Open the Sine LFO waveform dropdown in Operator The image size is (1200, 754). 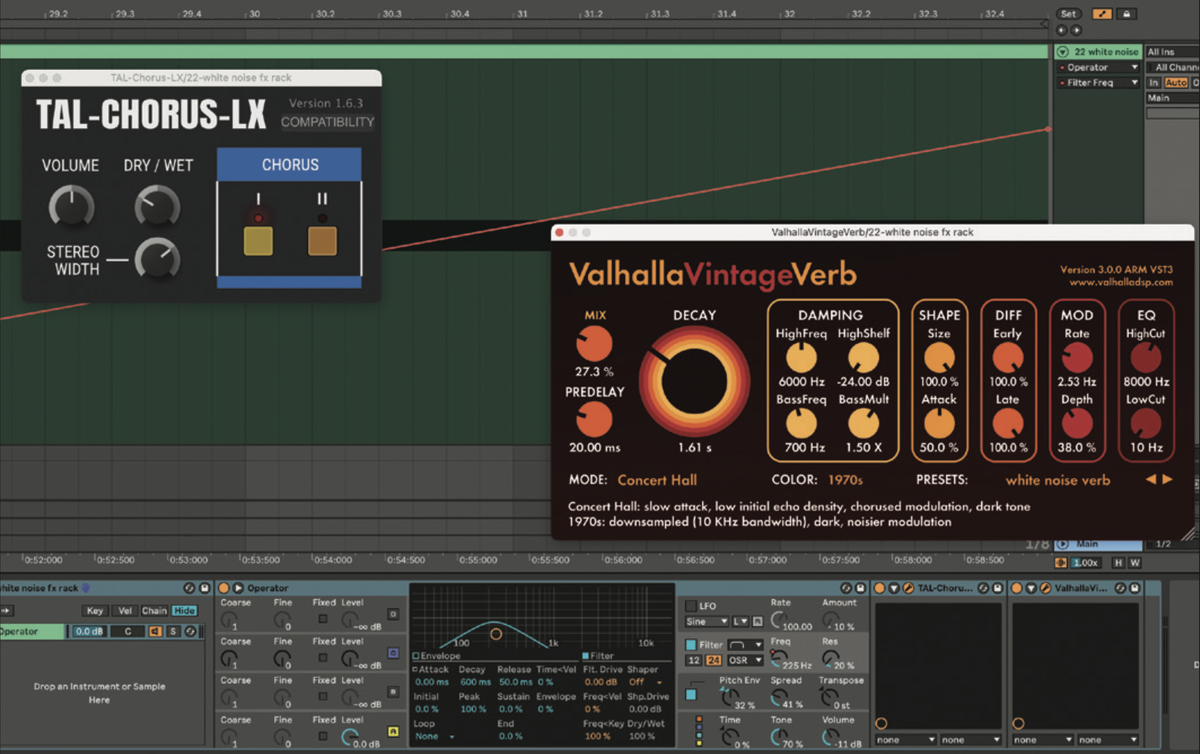[x=705, y=622]
